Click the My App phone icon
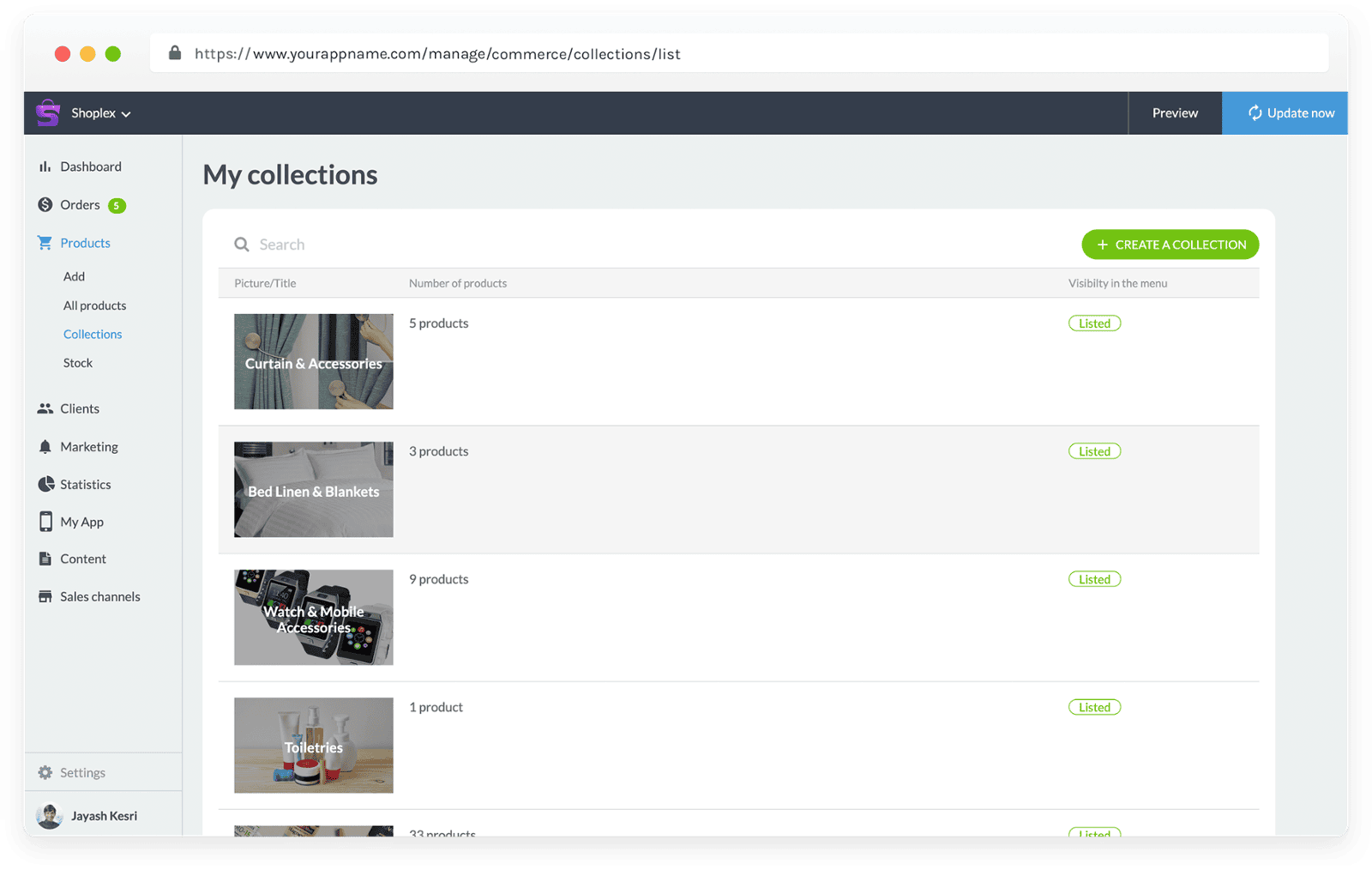The width and height of the screenshot is (1372, 870). tap(45, 522)
